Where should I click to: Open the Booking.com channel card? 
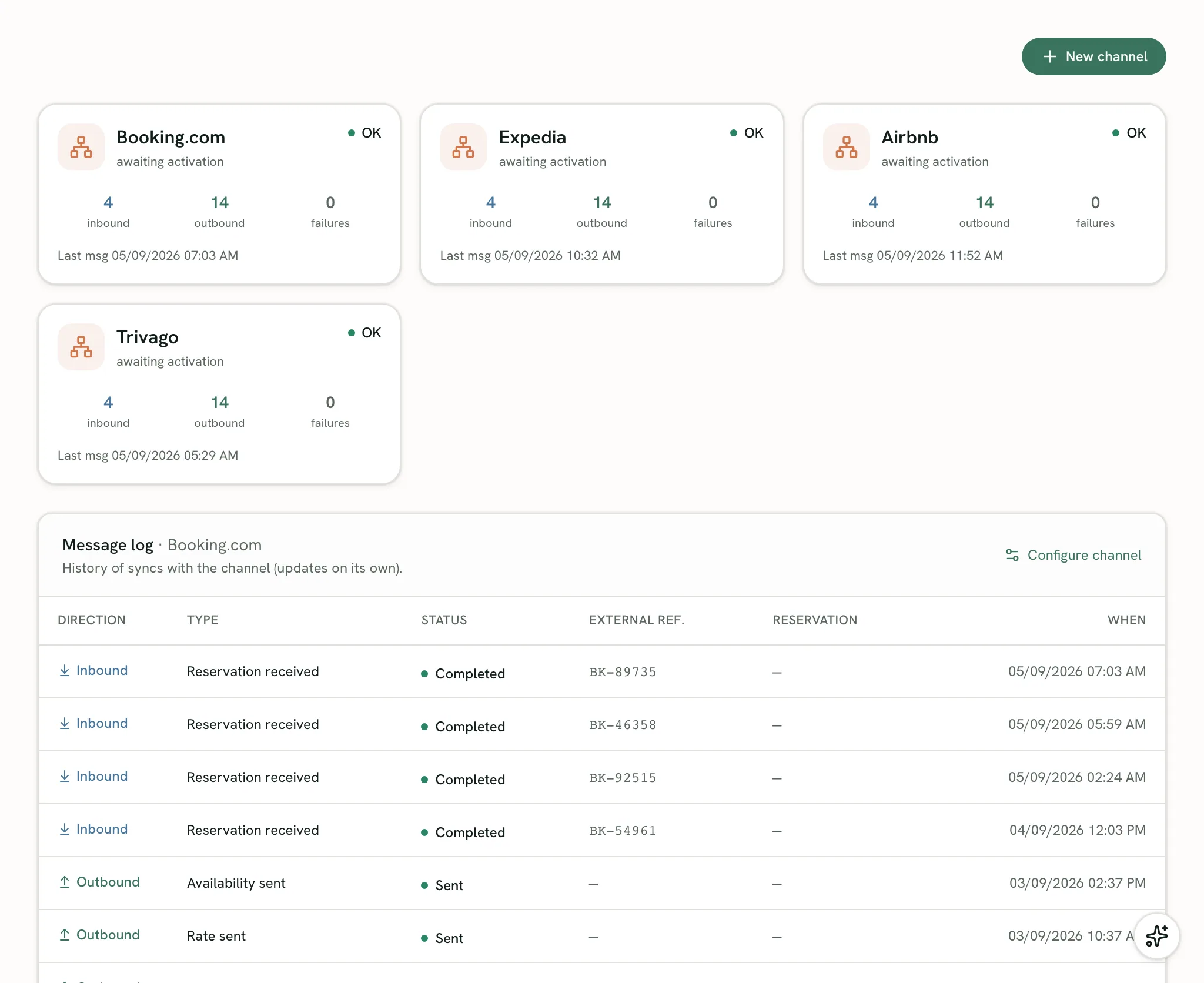click(219, 194)
